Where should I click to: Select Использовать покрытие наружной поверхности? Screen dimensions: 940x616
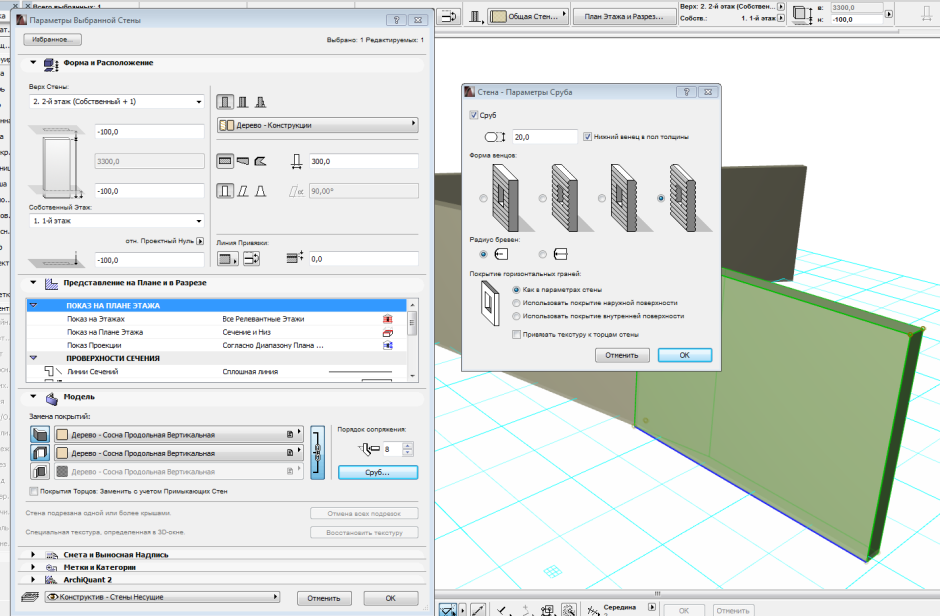click(x=516, y=303)
